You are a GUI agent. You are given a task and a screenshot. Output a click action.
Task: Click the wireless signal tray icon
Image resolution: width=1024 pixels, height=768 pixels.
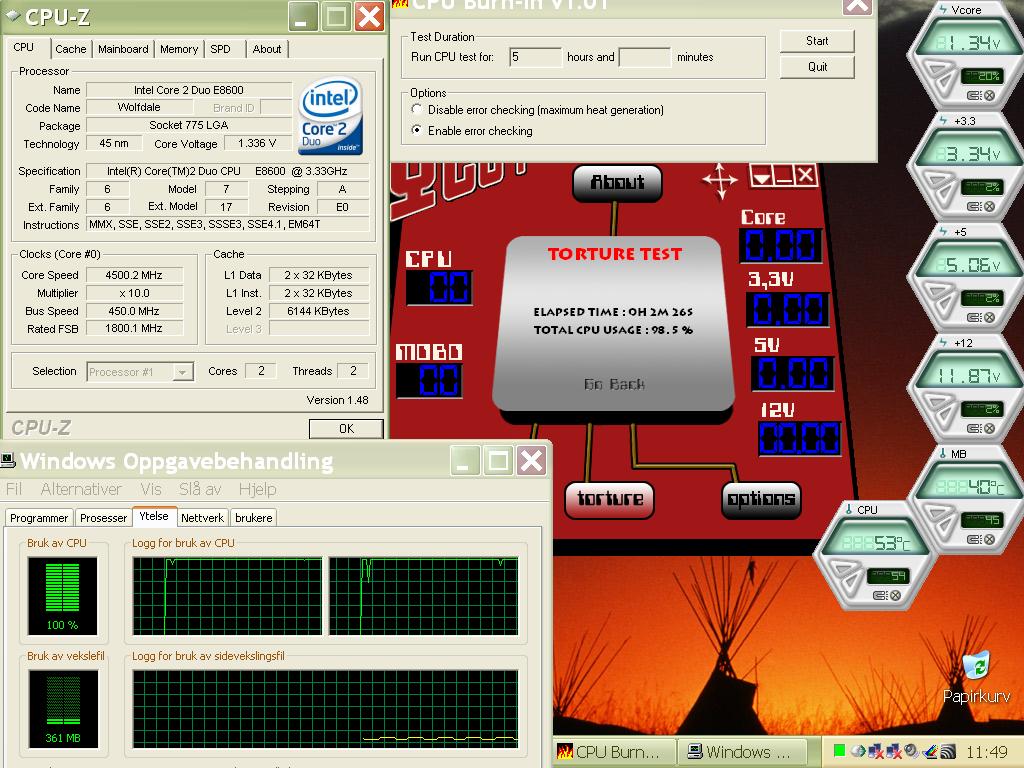(x=948, y=752)
